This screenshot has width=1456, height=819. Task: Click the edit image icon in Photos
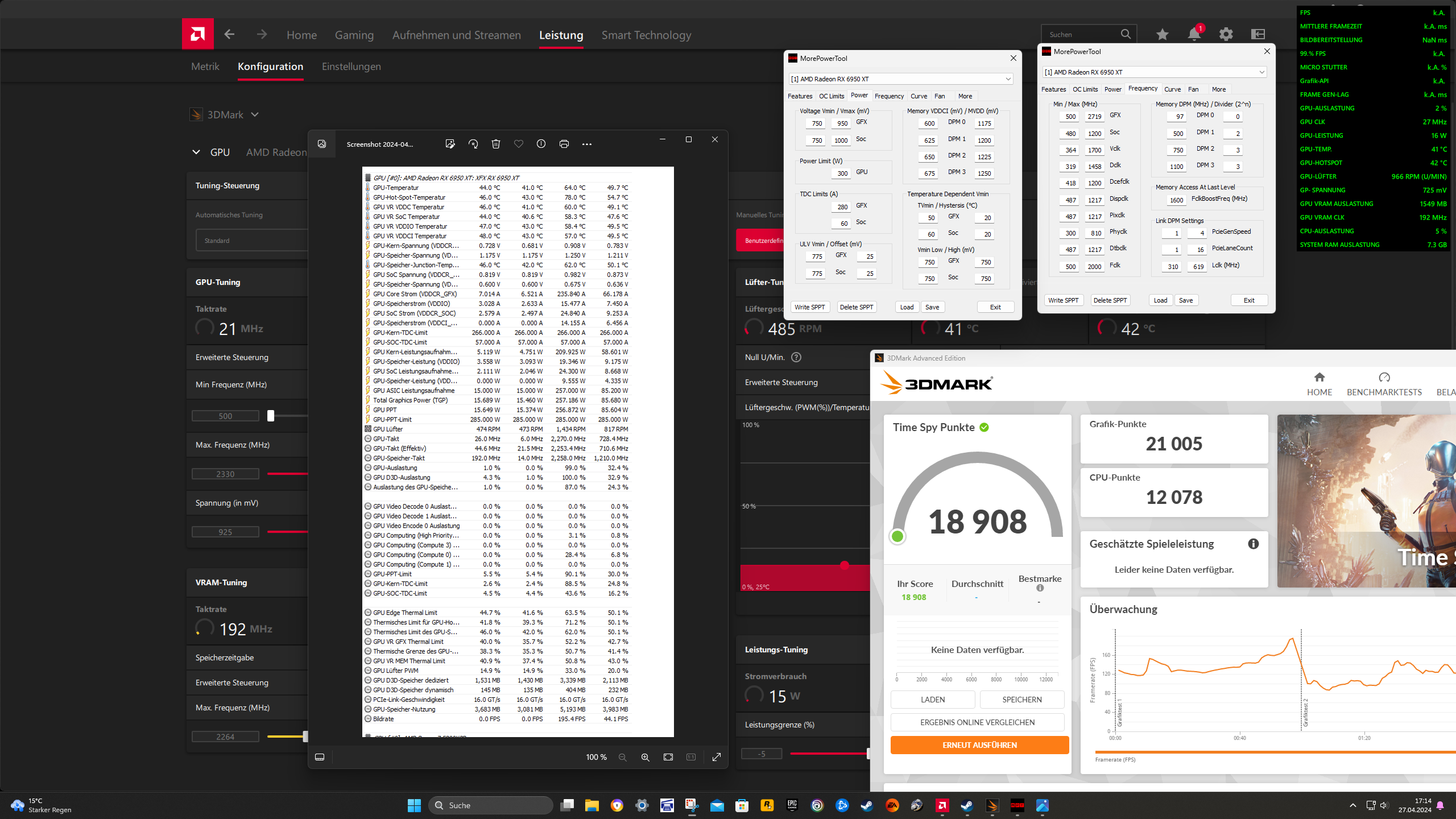[450, 144]
